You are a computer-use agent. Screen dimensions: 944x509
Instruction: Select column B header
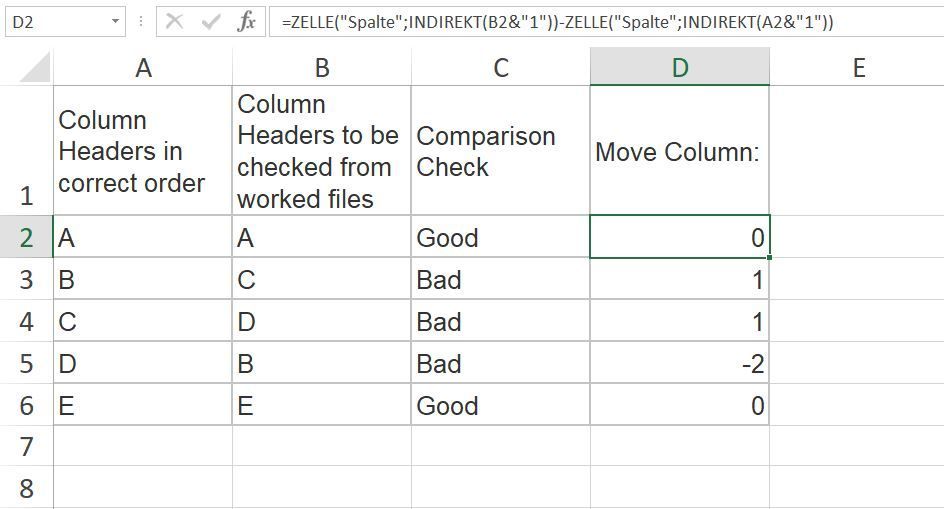[322, 67]
